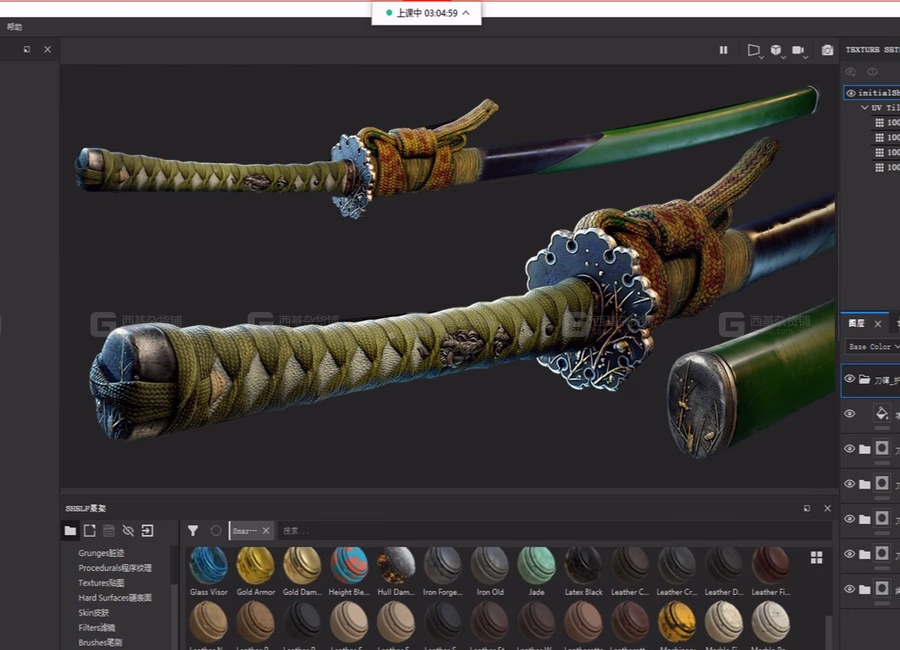The height and width of the screenshot is (650, 900).
Task: Click the shelf folder icon
Action: click(70, 531)
